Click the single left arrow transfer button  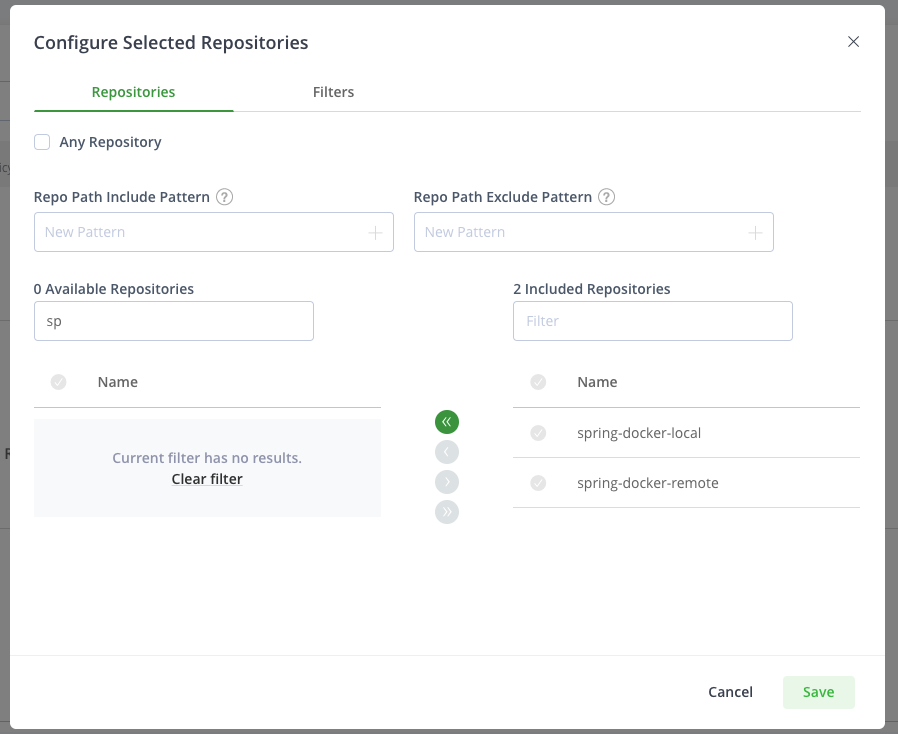pos(447,452)
